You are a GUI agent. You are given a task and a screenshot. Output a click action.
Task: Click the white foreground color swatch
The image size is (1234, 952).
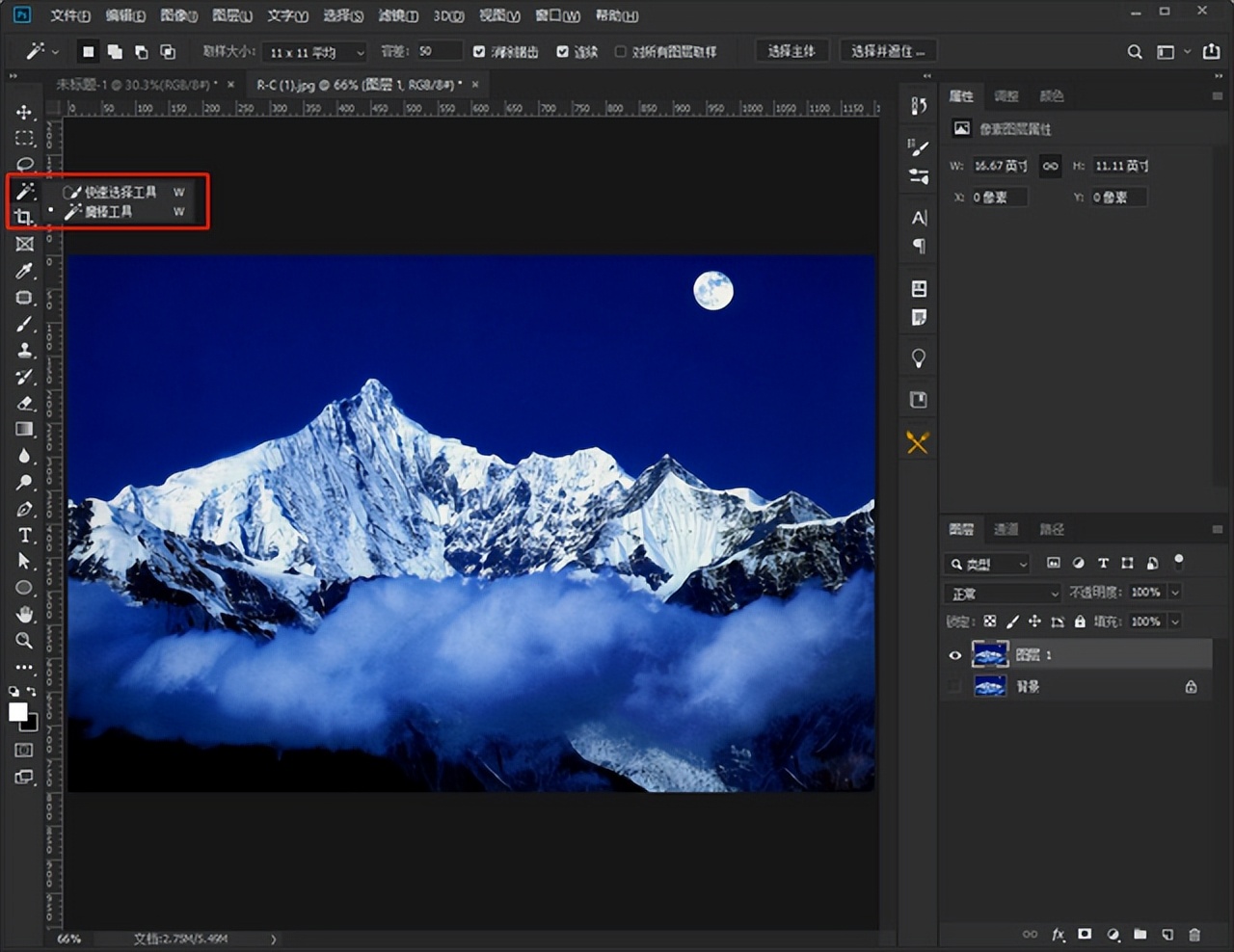[x=17, y=712]
